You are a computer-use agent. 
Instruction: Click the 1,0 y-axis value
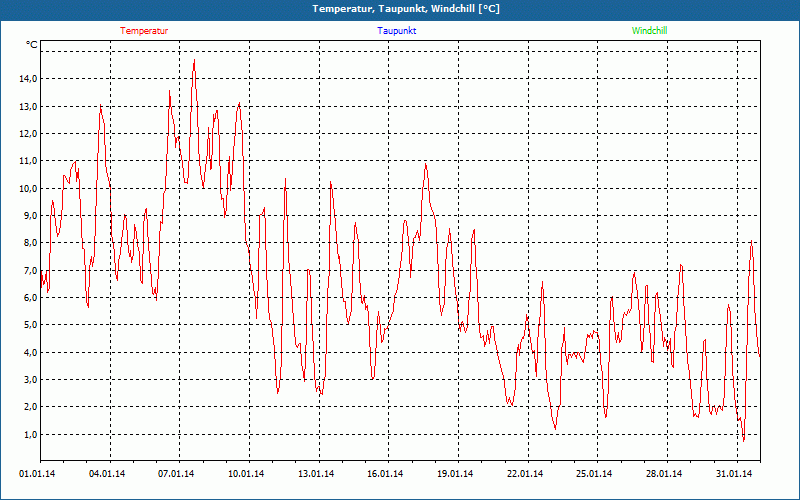pyautogui.click(x=31, y=434)
